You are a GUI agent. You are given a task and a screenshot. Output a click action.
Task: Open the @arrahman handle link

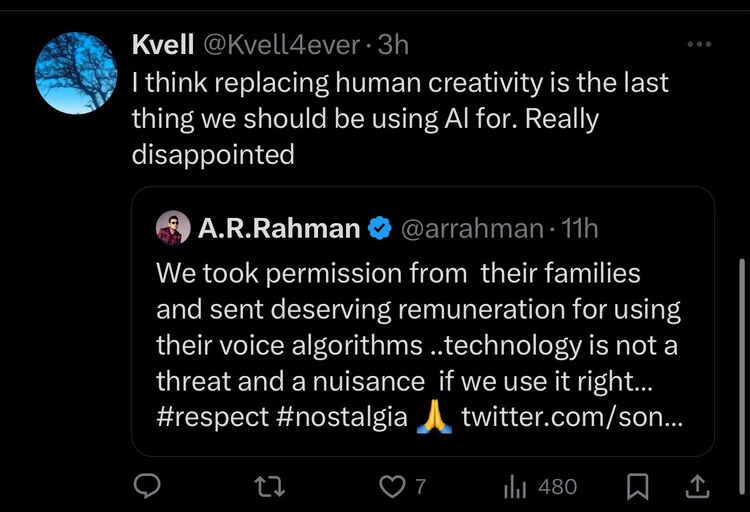tap(472, 229)
